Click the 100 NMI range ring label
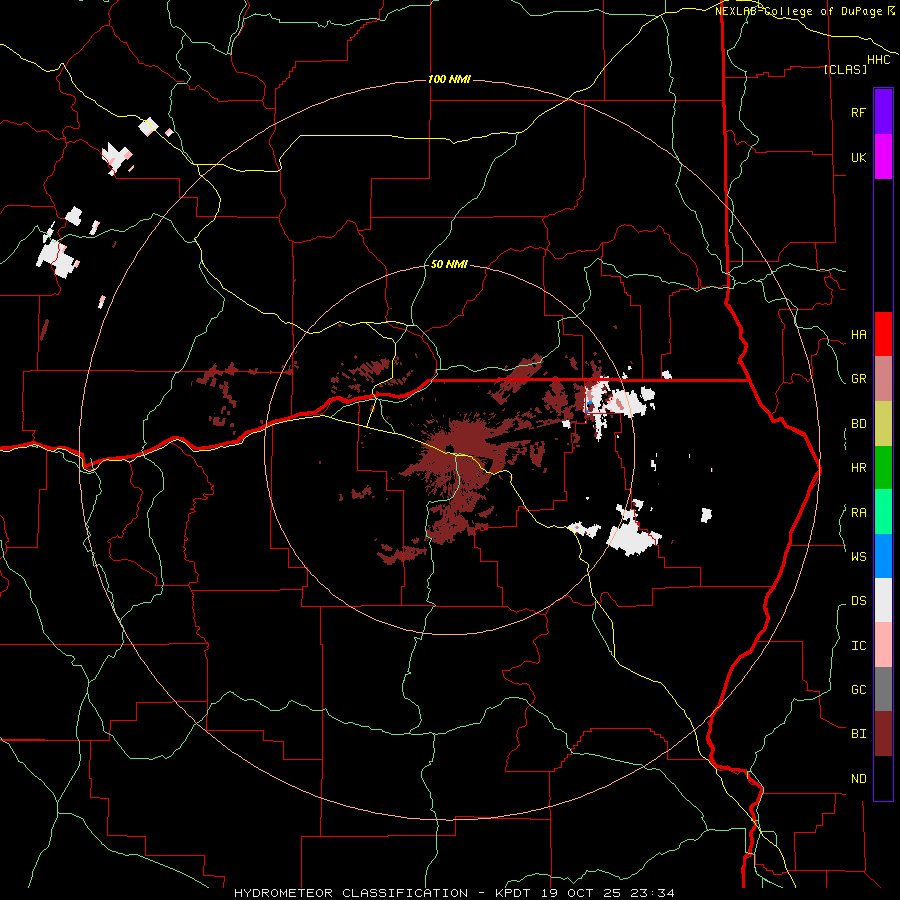The image size is (900, 900). pyautogui.click(x=449, y=79)
